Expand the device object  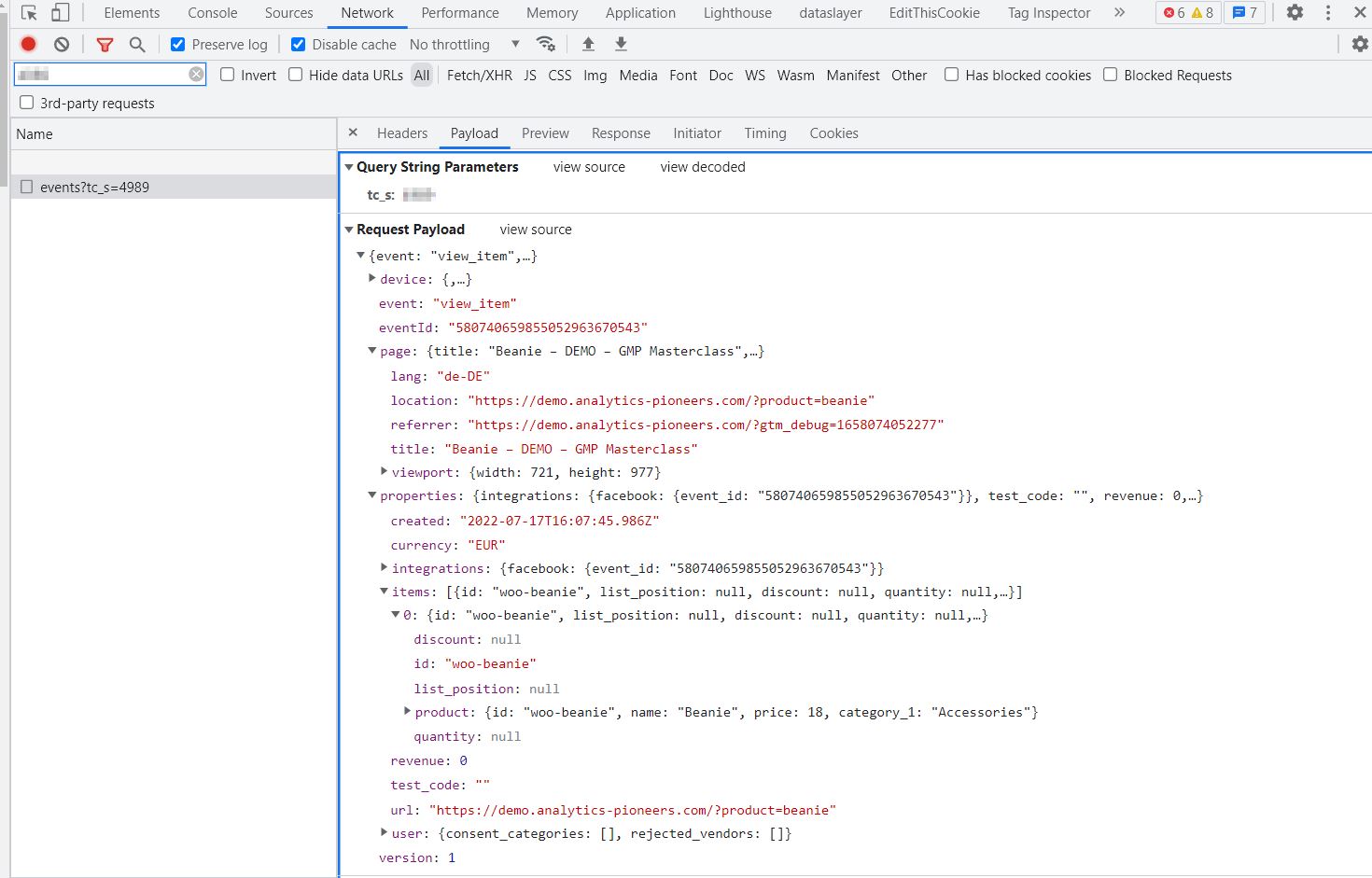372,278
